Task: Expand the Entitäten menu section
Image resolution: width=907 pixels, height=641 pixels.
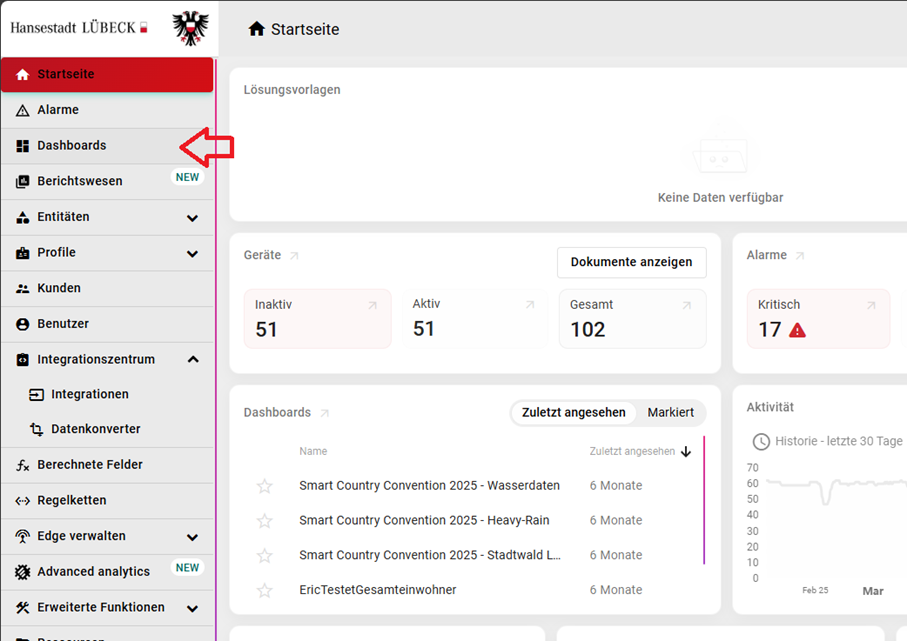Action: (x=192, y=218)
